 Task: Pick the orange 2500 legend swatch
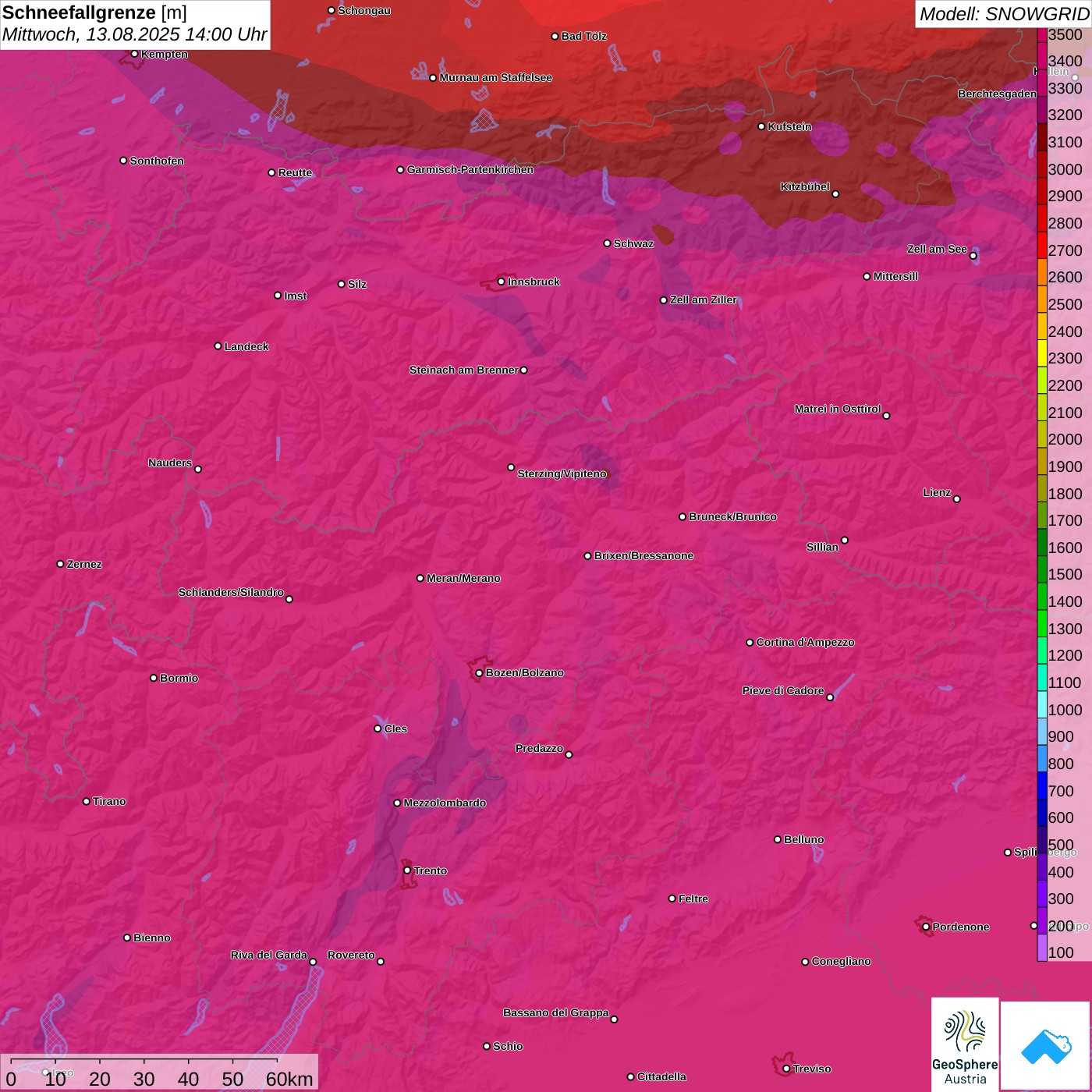coord(1042,300)
